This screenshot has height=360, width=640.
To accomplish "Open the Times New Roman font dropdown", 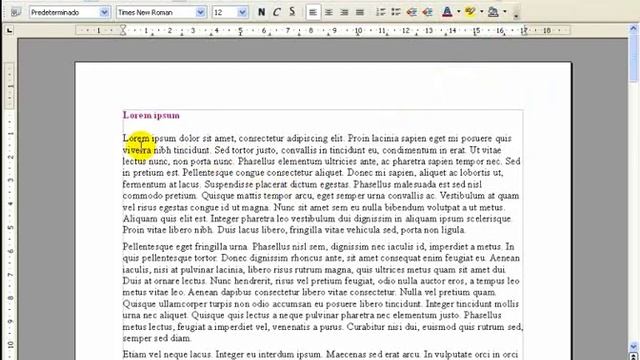I will [x=200, y=12].
